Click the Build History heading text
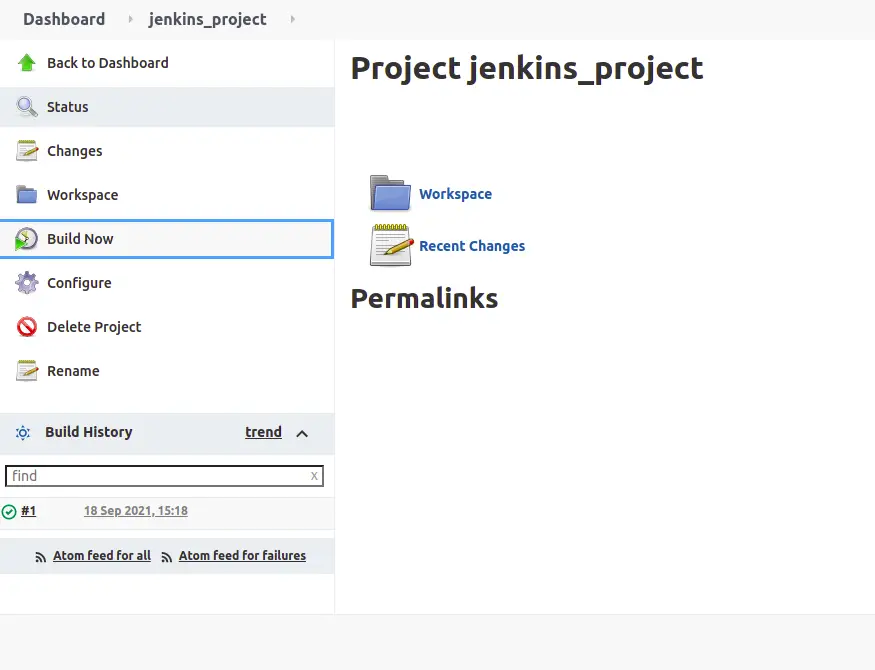The height and width of the screenshot is (670, 875). coord(89,432)
